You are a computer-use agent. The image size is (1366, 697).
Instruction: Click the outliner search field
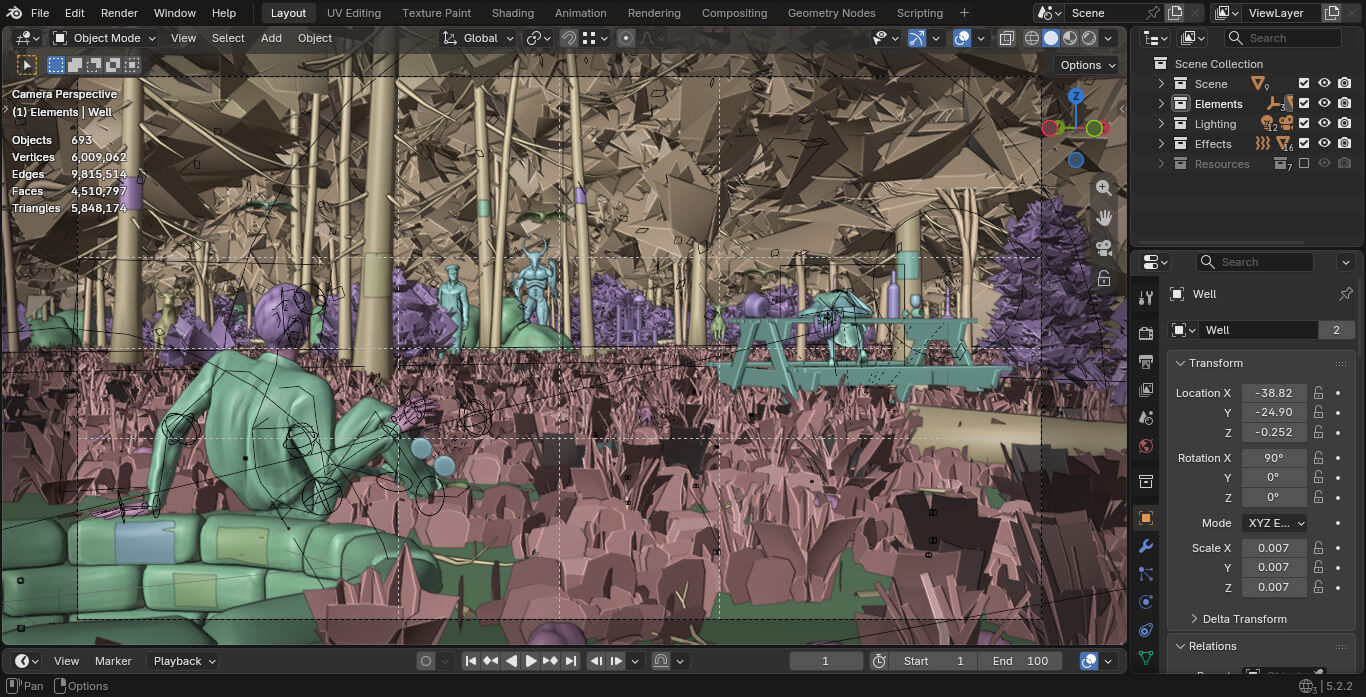coord(1282,38)
